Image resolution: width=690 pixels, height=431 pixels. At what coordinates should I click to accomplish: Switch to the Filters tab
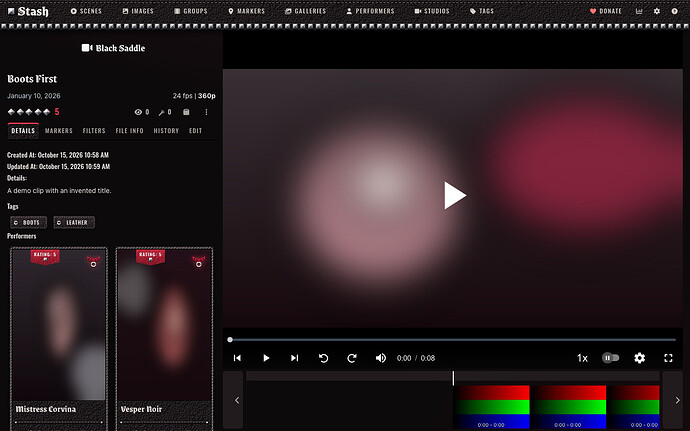pyautogui.click(x=94, y=131)
